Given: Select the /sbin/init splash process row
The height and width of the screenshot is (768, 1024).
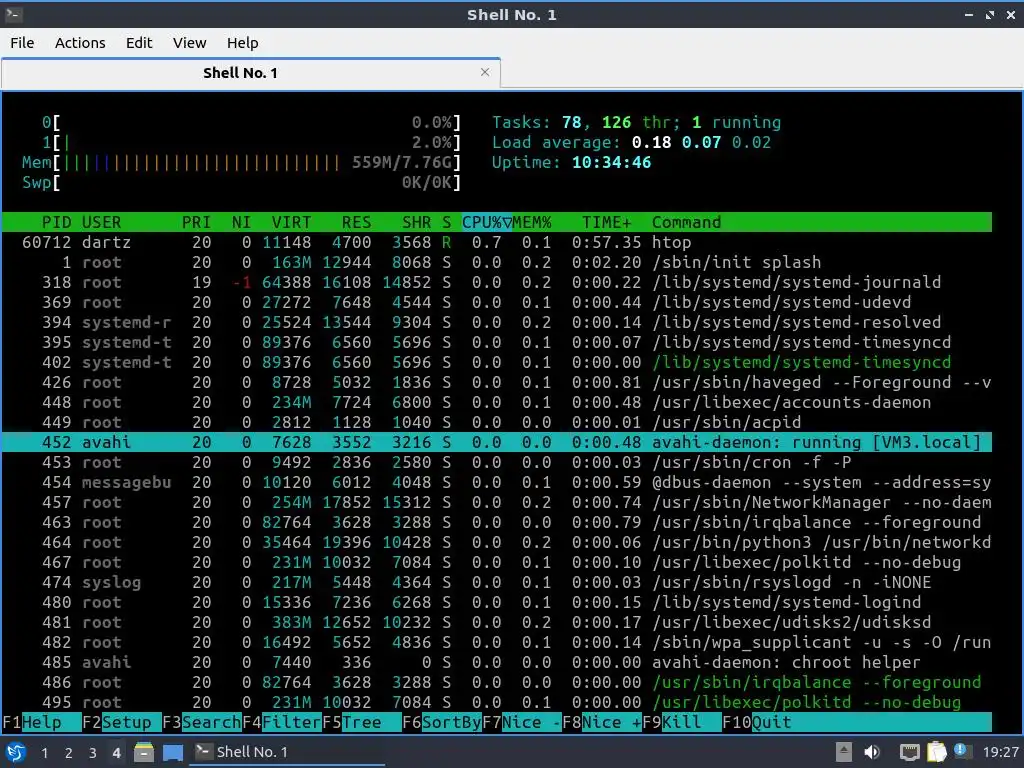Looking at the screenshot, I should 496,262.
